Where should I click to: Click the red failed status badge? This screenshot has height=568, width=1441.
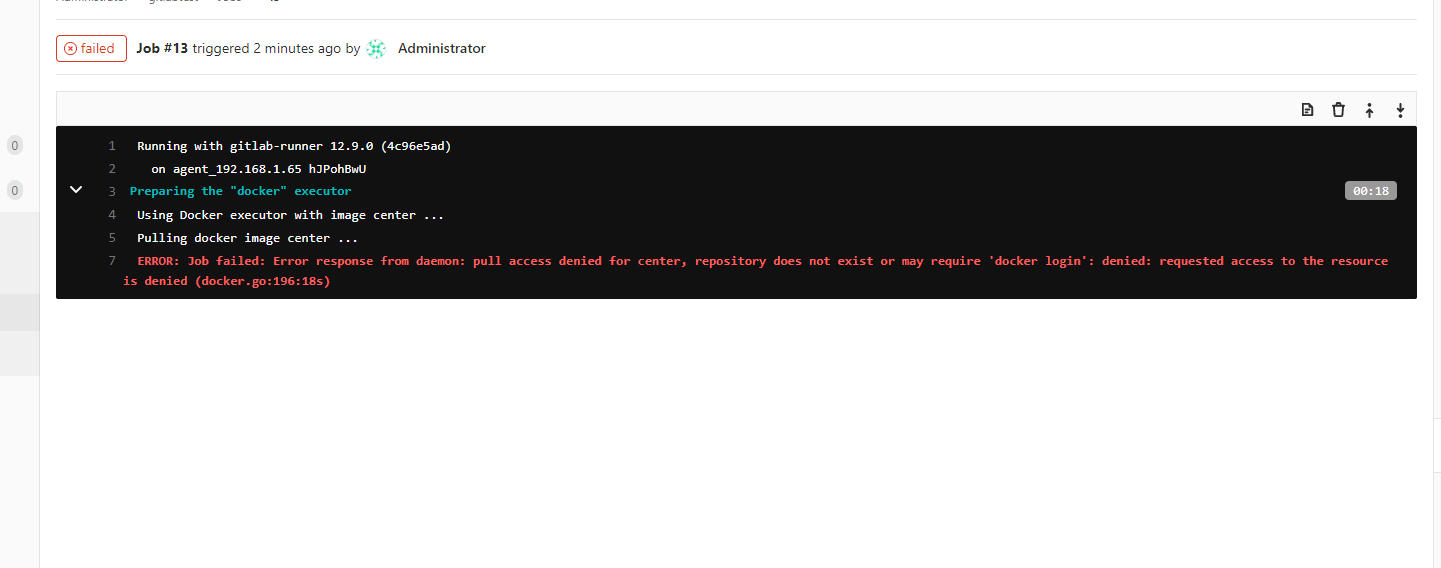(x=91, y=48)
